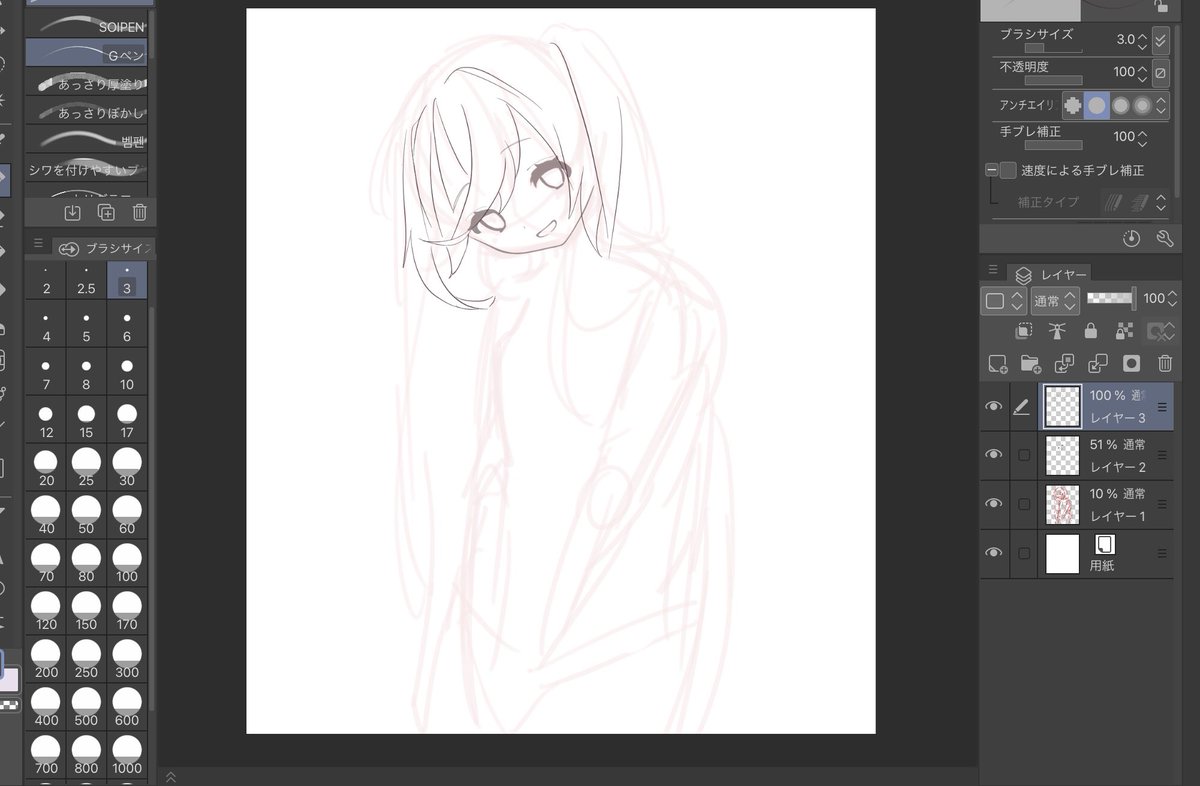
Task: Switch to the ブラシサイズ tab
Action: 105,248
